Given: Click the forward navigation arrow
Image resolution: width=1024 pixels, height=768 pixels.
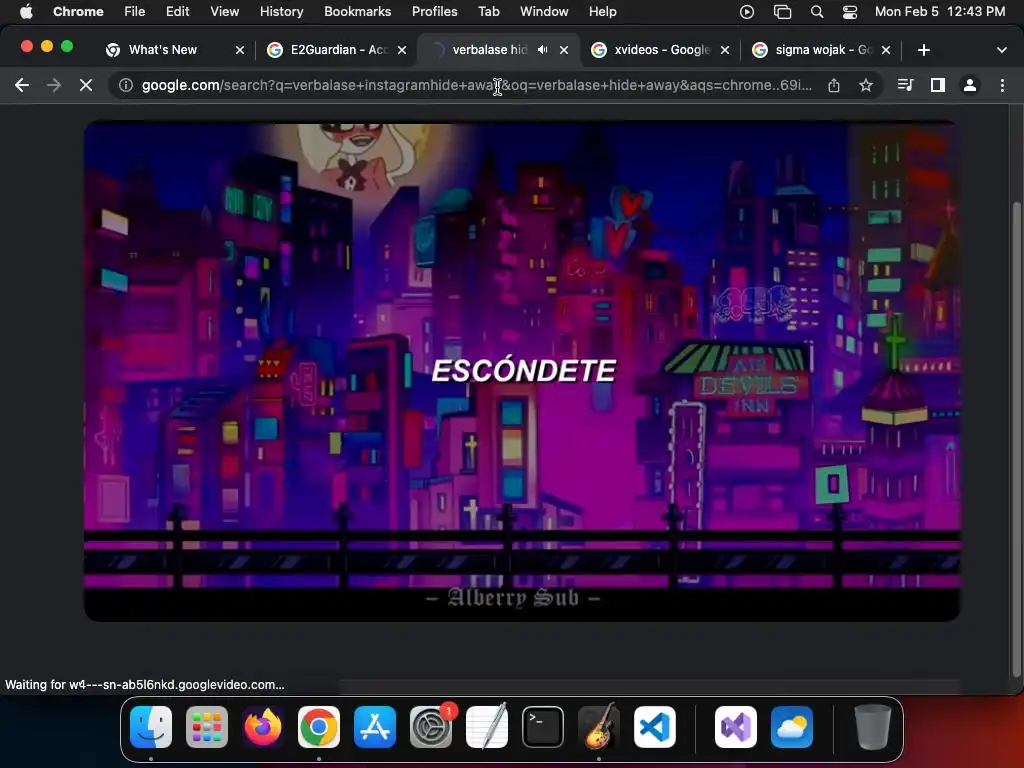Looking at the screenshot, I should tap(54, 85).
